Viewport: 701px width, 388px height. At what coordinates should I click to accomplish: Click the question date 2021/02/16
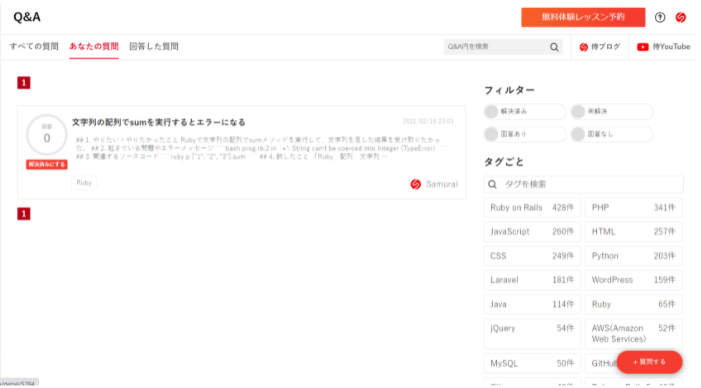pyautogui.click(x=428, y=121)
